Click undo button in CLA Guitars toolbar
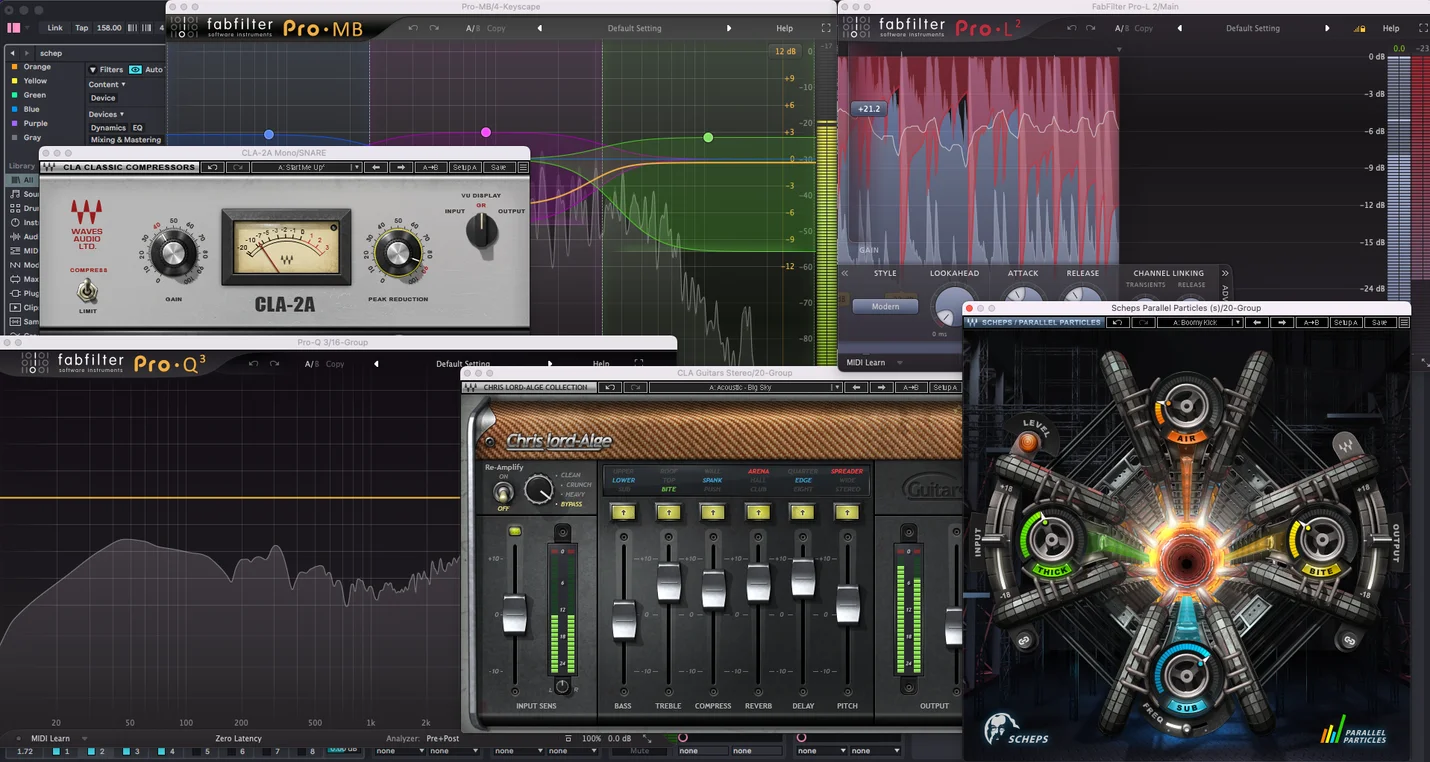 (x=609, y=387)
